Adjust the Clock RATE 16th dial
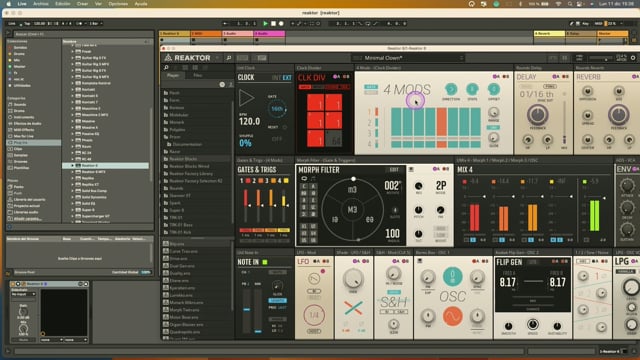Image resolution: width=640 pixels, height=360 pixels. (277, 109)
